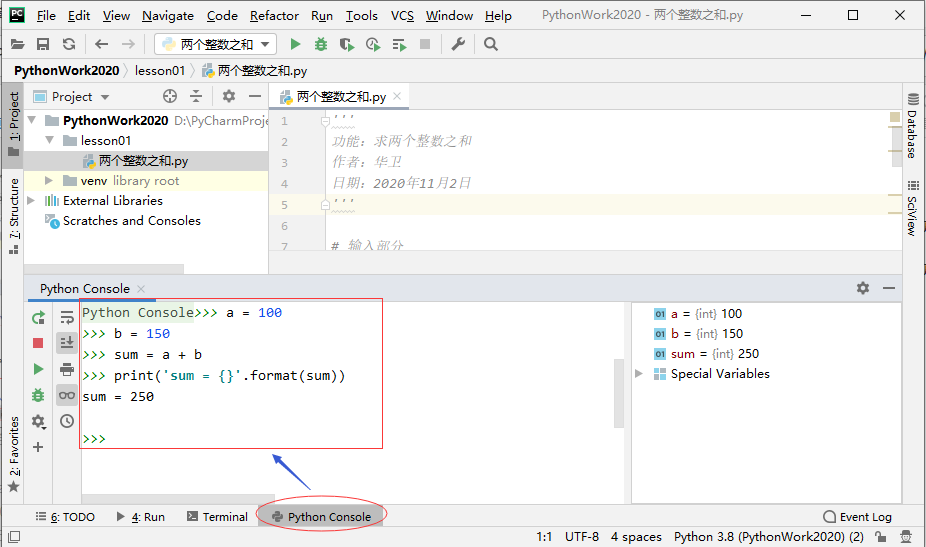
Task: Navigate forward with the right arrow
Action: tap(128, 44)
